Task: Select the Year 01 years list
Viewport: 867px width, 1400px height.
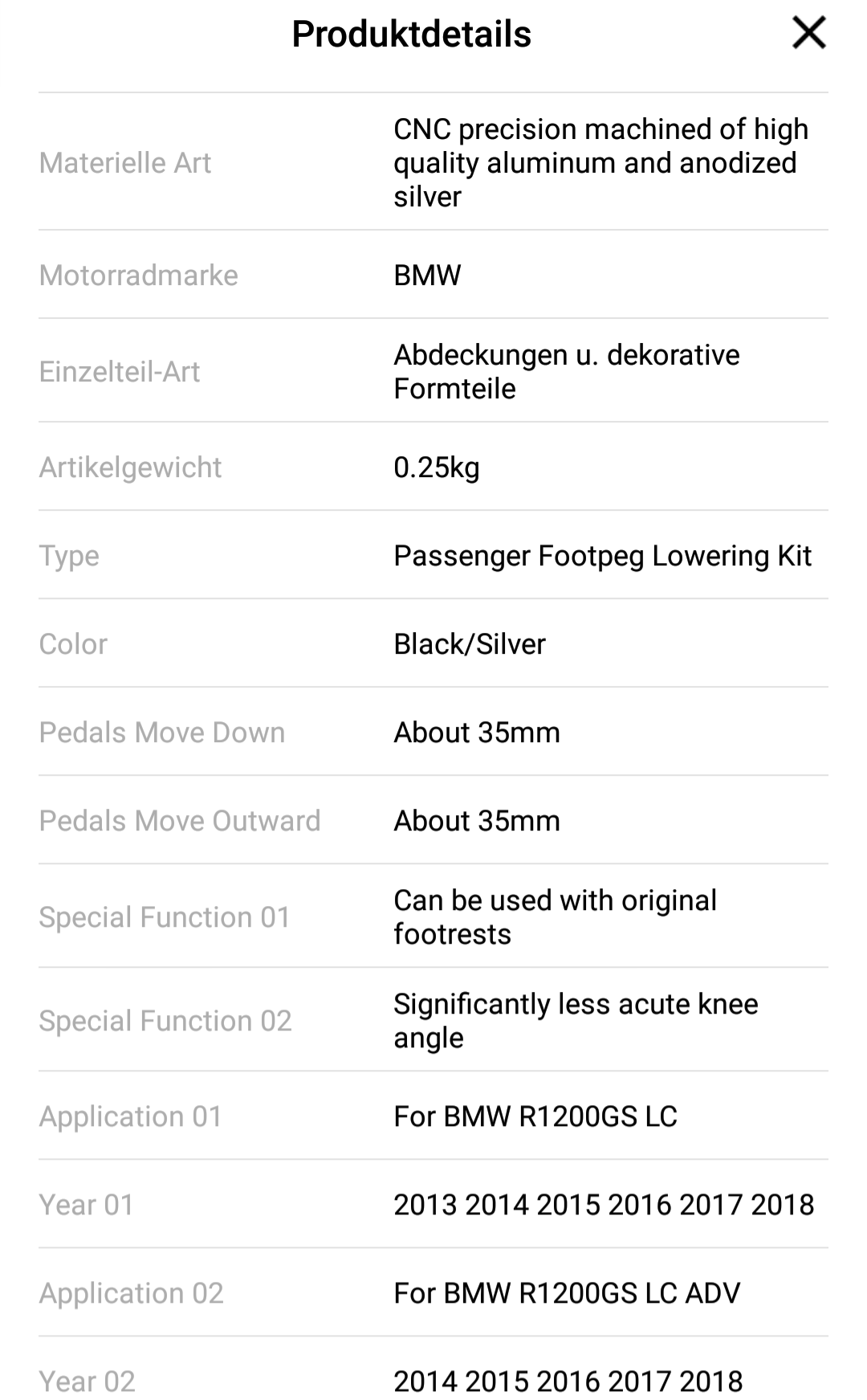Action: point(603,1205)
